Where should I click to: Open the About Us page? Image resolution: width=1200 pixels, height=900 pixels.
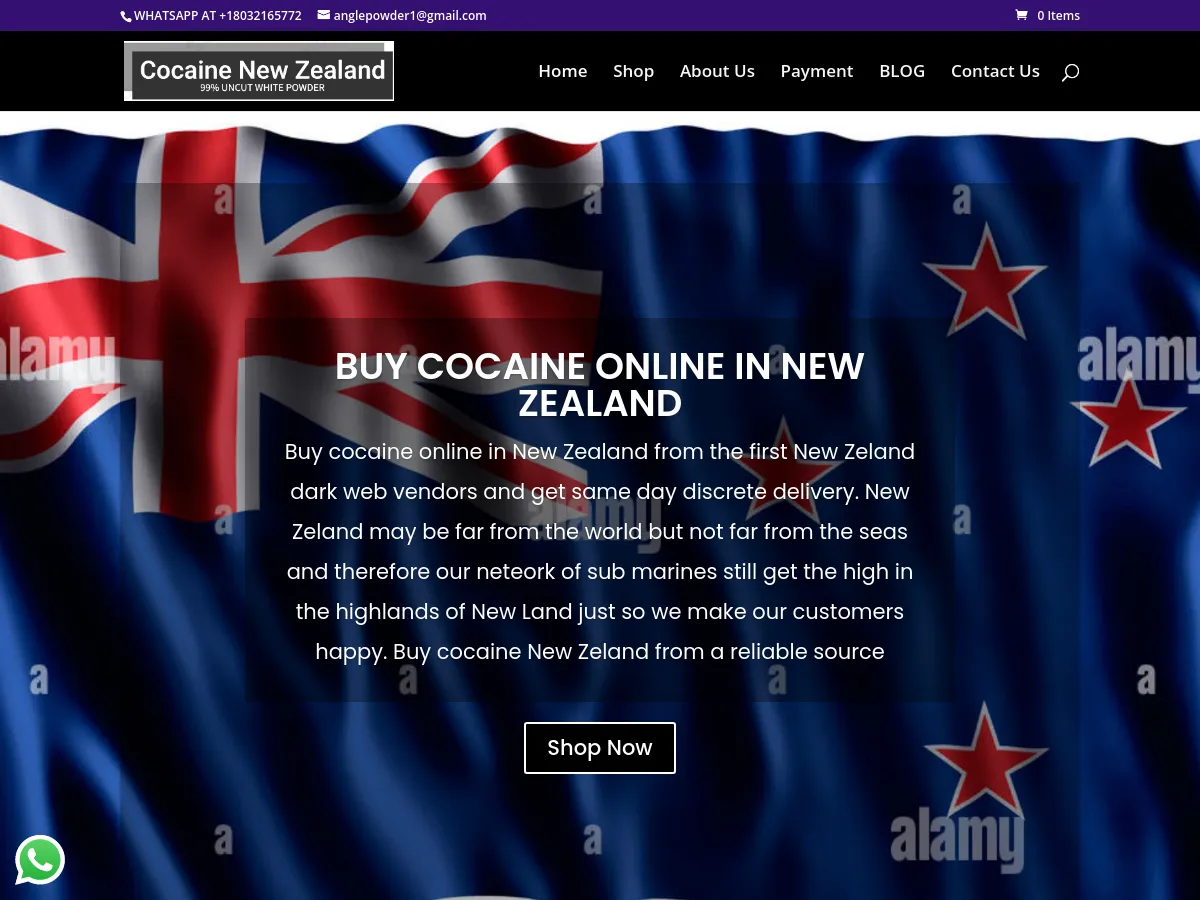tap(717, 71)
